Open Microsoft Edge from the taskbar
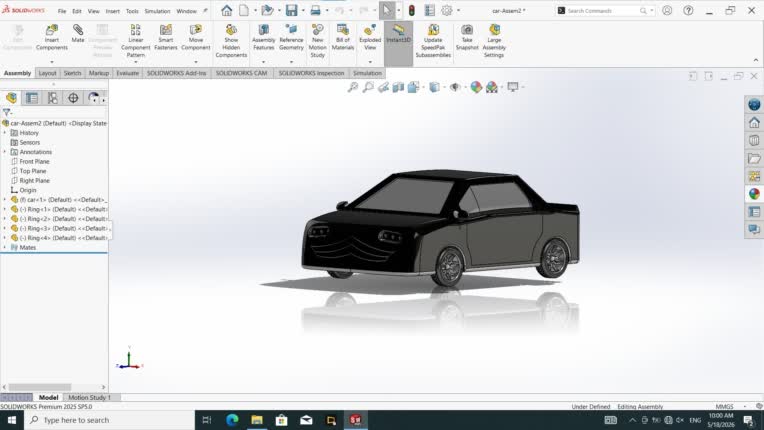 (232, 420)
